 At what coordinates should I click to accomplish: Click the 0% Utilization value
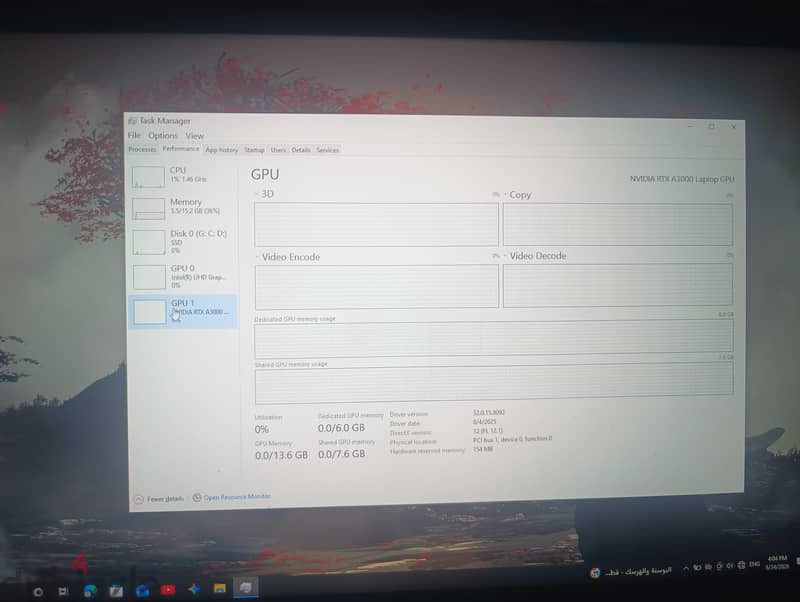pos(262,430)
